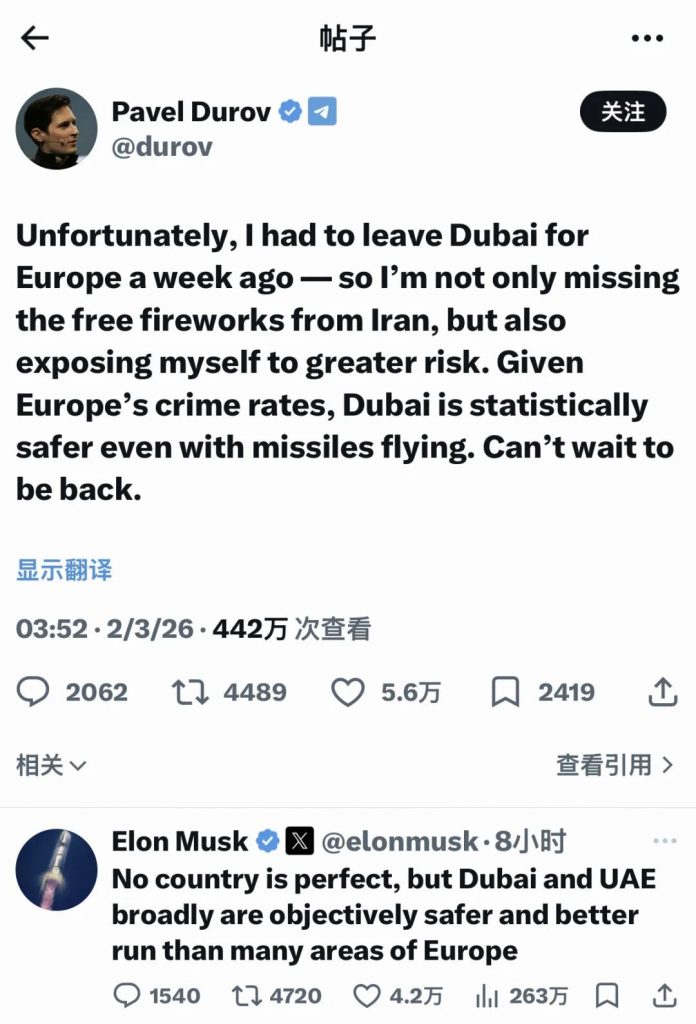
Task: Tap the 关注 follow button
Action: click(x=623, y=112)
